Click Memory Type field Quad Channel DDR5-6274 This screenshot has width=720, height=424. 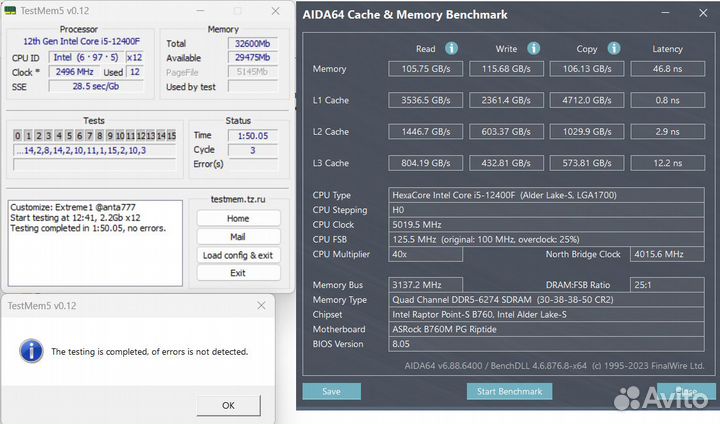pyautogui.click(x=546, y=300)
